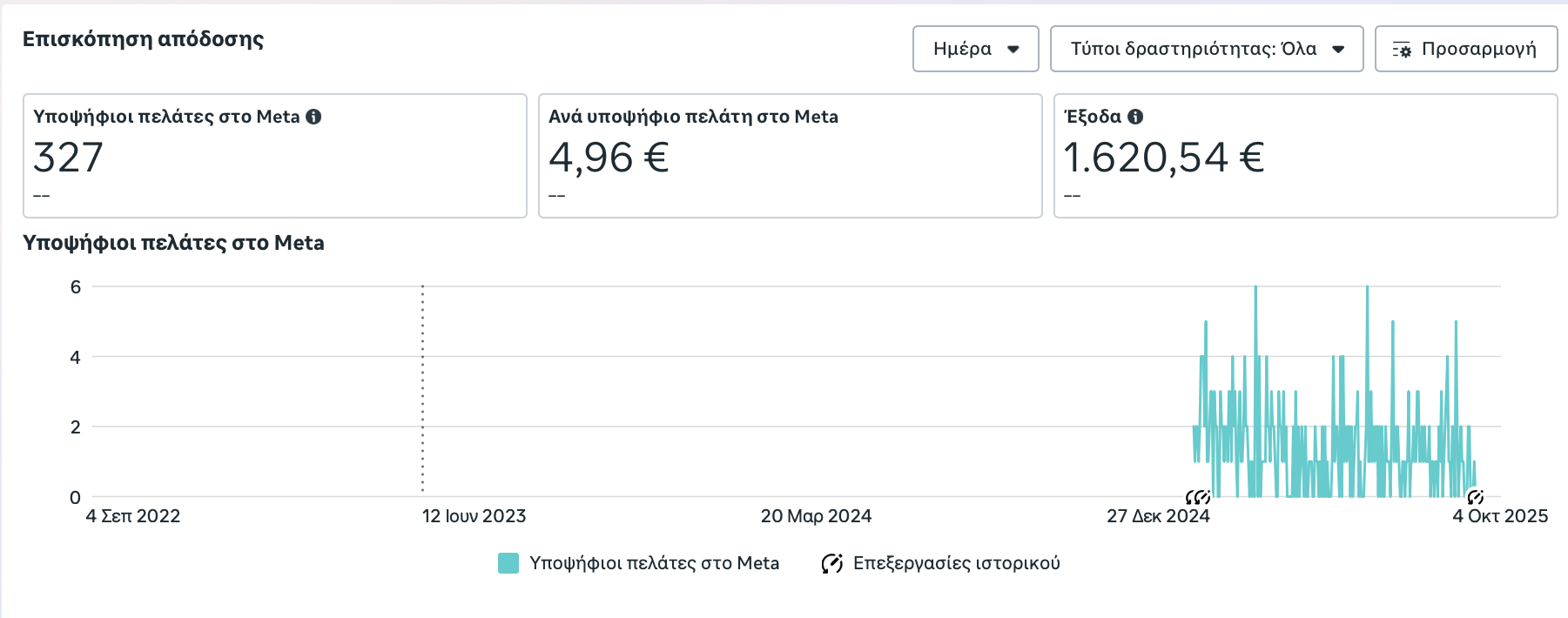Click the settings icon inside Προσαρμογή button
Viewport: 1568px width, 618px height.
[1402, 50]
